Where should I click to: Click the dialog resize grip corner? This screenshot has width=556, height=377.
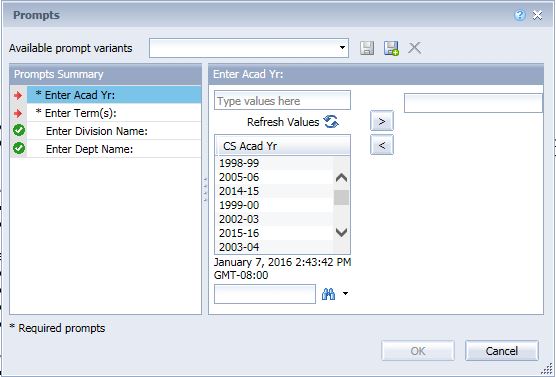click(547, 369)
